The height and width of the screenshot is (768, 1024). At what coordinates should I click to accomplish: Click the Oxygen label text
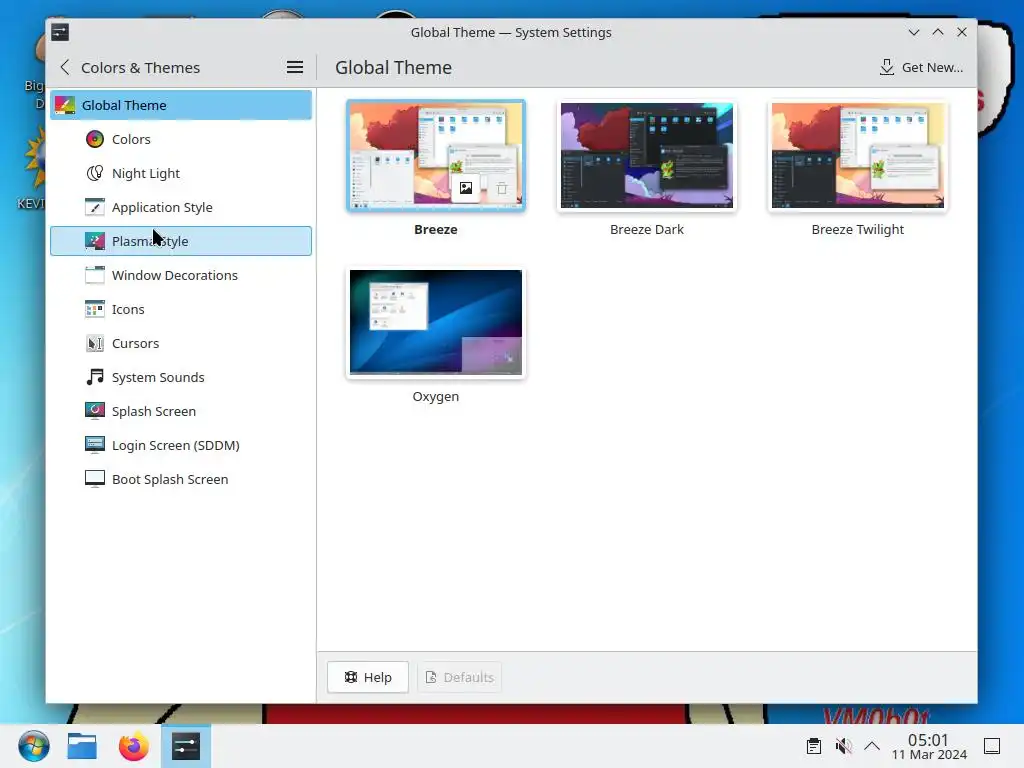click(x=436, y=396)
